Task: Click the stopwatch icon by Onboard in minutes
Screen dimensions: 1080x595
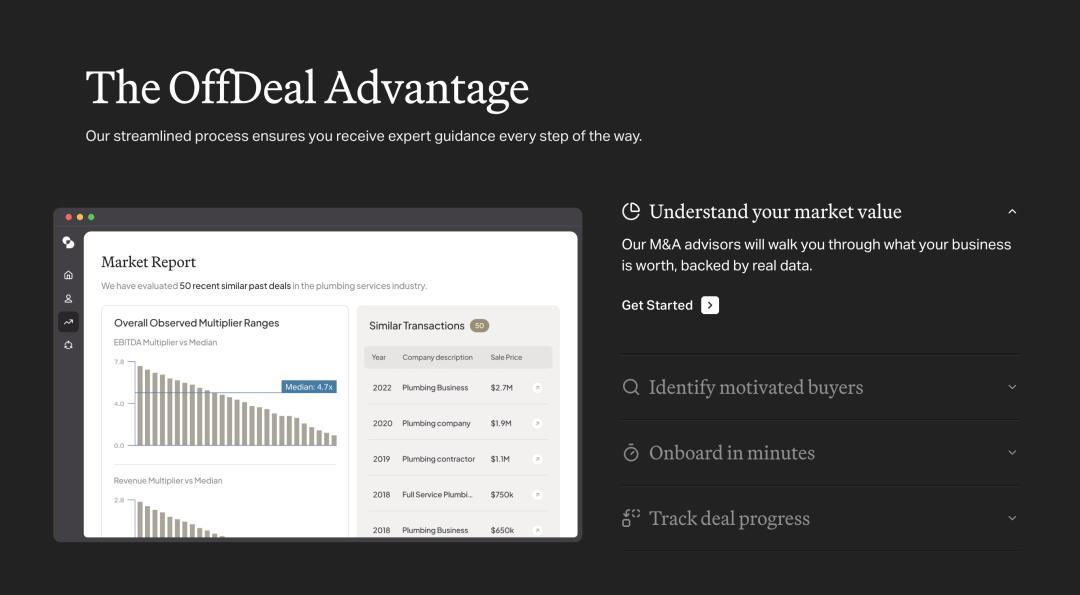Action: (631, 452)
